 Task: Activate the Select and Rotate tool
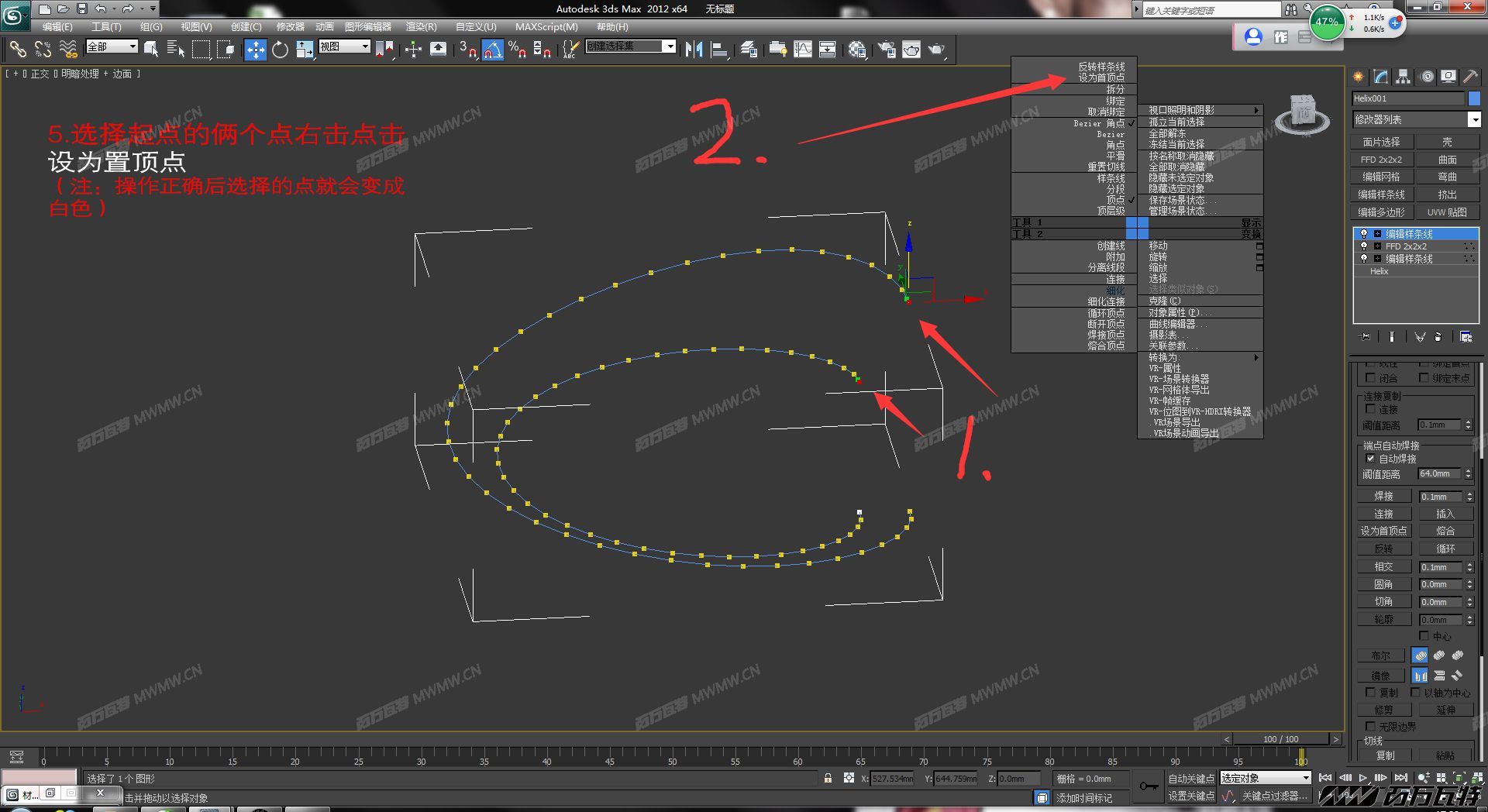(280, 50)
